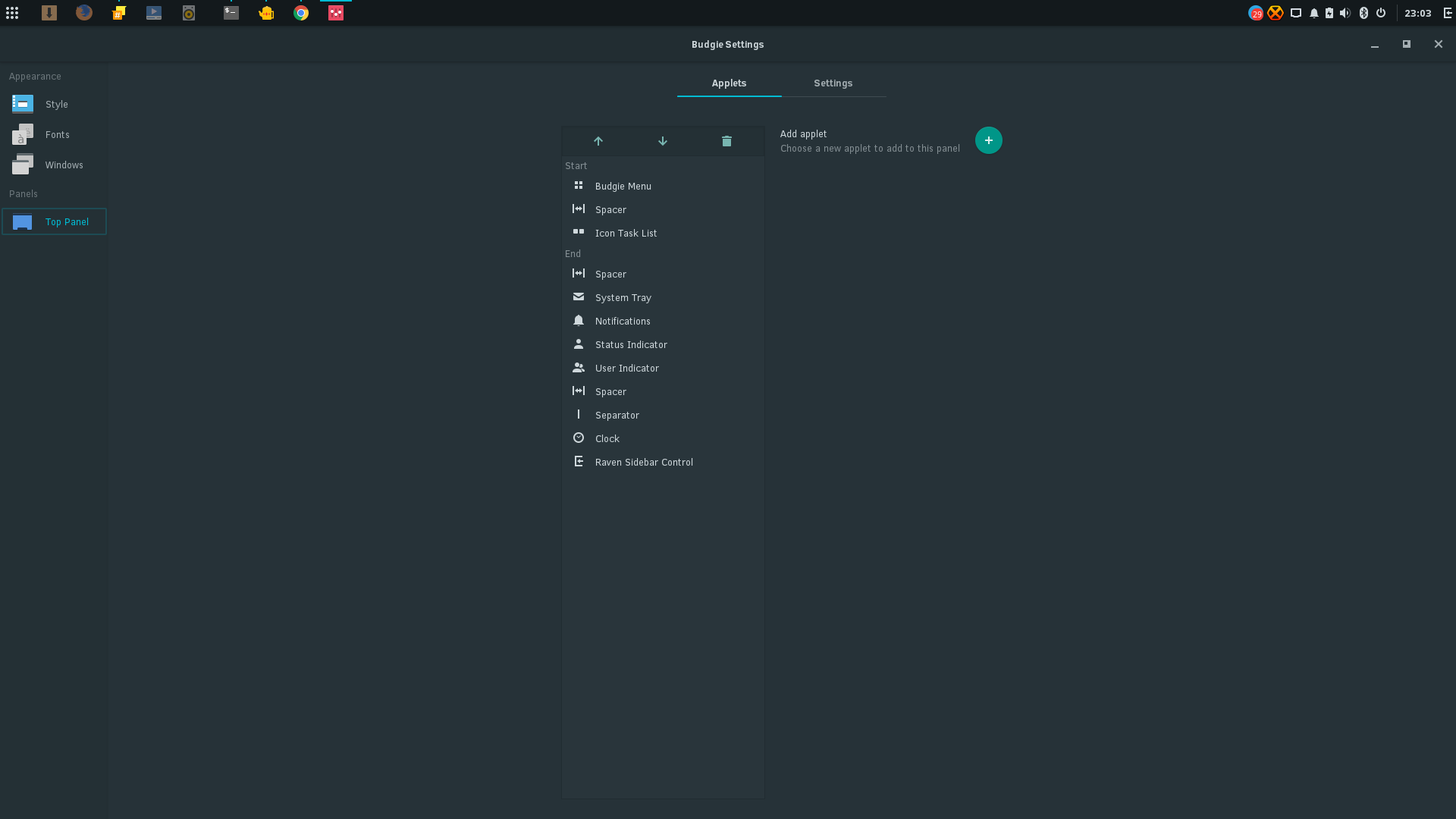Select the Spacer applet above Icon Task List
The width and height of the screenshot is (1456, 819).
(663, 209)
